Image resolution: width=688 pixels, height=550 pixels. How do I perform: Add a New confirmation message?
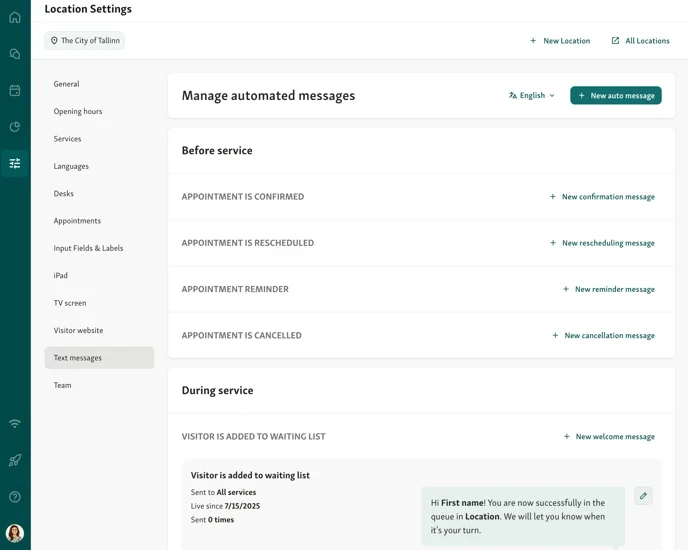[x=602, y=197]
